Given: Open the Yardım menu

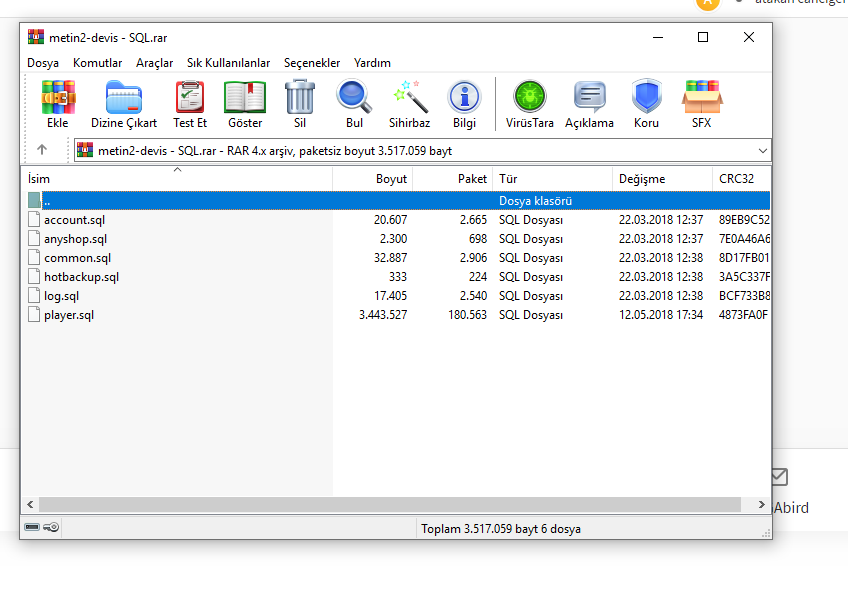Looking at the screenshot, I should 372,63.
